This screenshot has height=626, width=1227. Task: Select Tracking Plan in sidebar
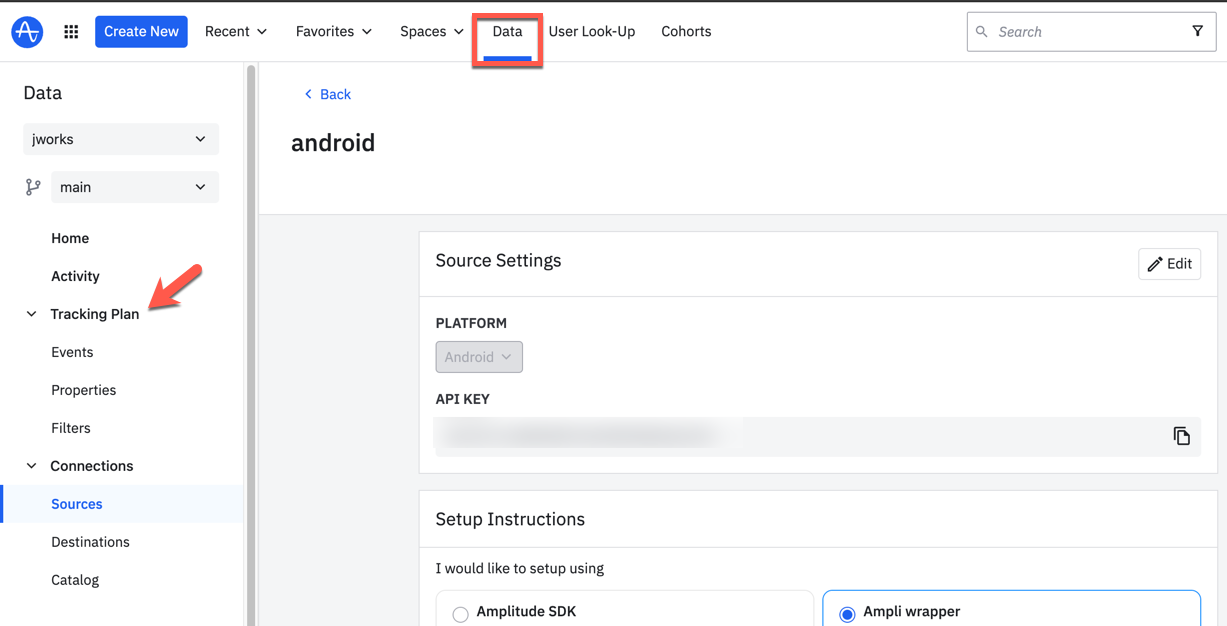95,314
